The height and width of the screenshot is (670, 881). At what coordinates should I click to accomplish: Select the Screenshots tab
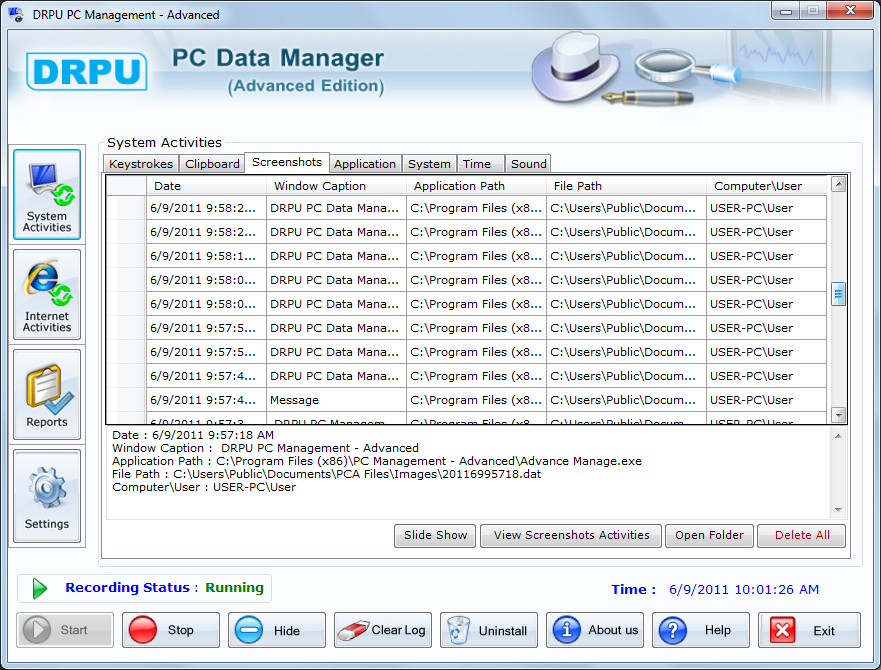point(287,162)
